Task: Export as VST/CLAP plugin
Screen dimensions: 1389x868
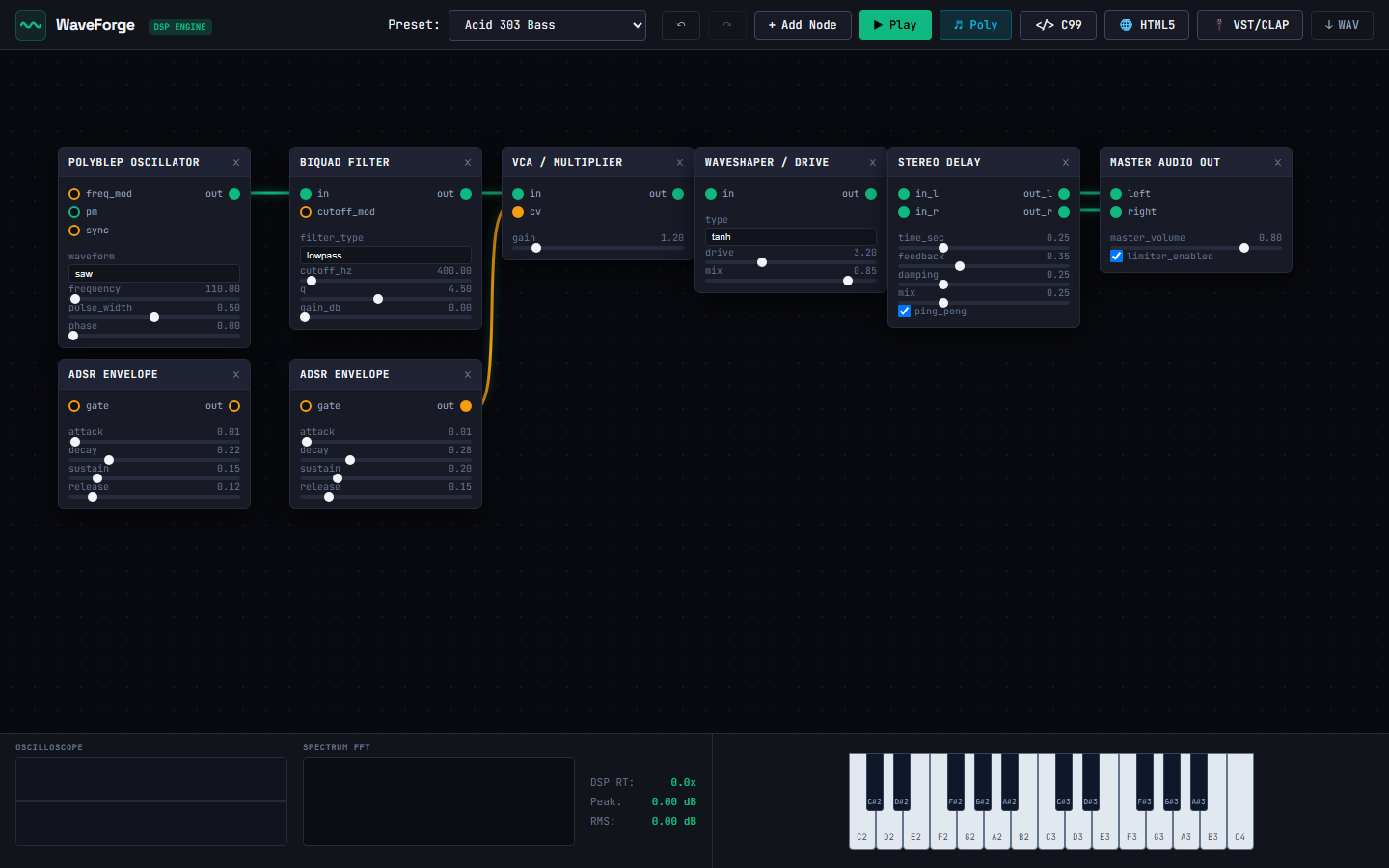Action: [1250, 25]
